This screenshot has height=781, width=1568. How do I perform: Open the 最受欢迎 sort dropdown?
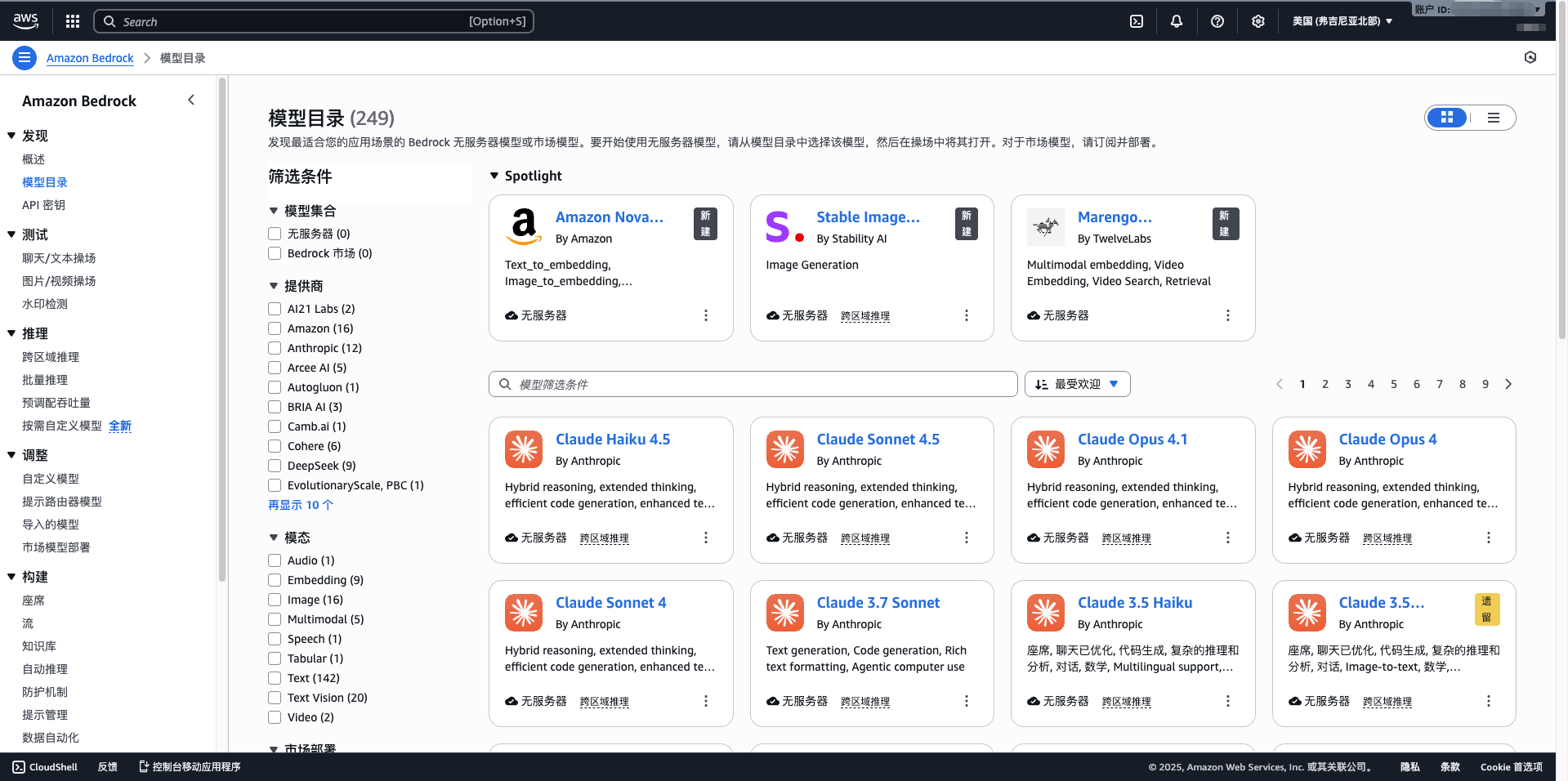click(1077, 383)
